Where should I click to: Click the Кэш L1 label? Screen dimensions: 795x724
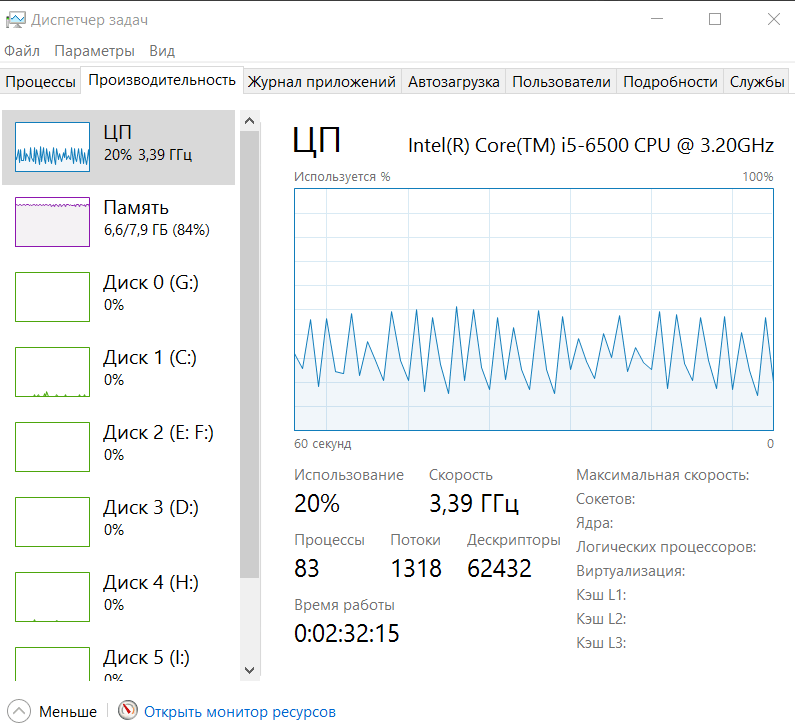point(601,595)
